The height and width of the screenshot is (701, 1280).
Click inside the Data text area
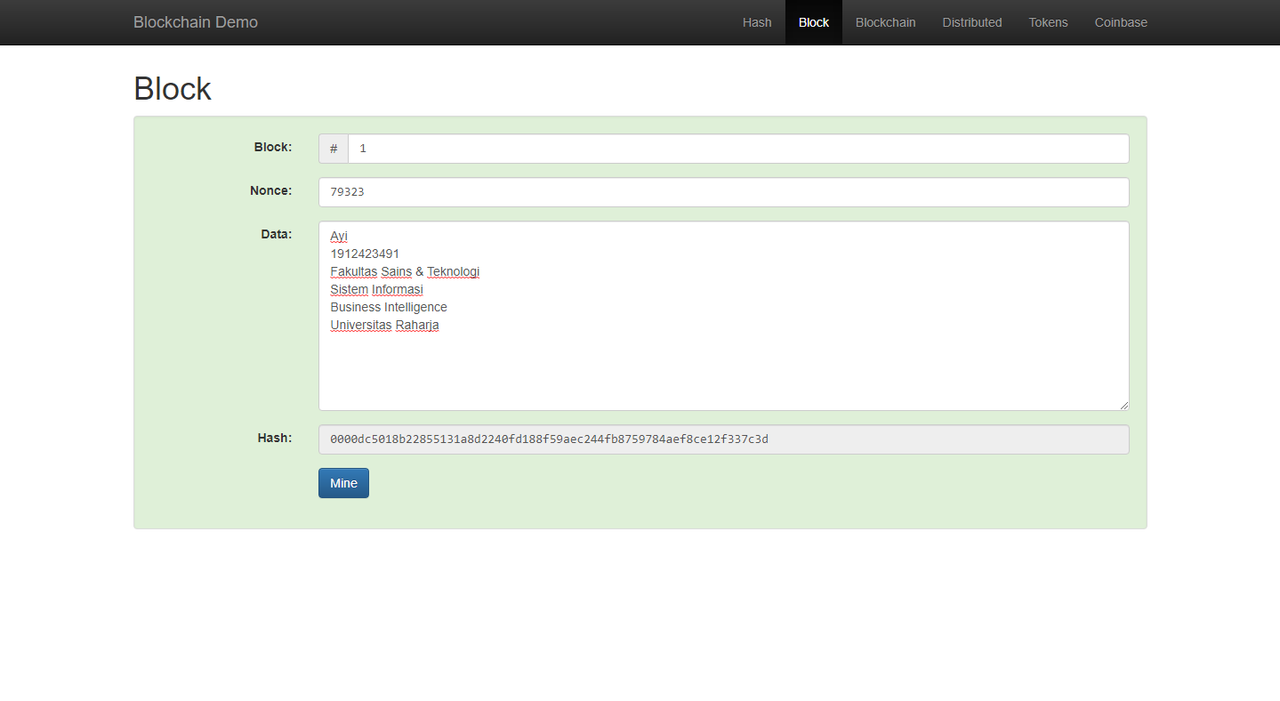724,316
